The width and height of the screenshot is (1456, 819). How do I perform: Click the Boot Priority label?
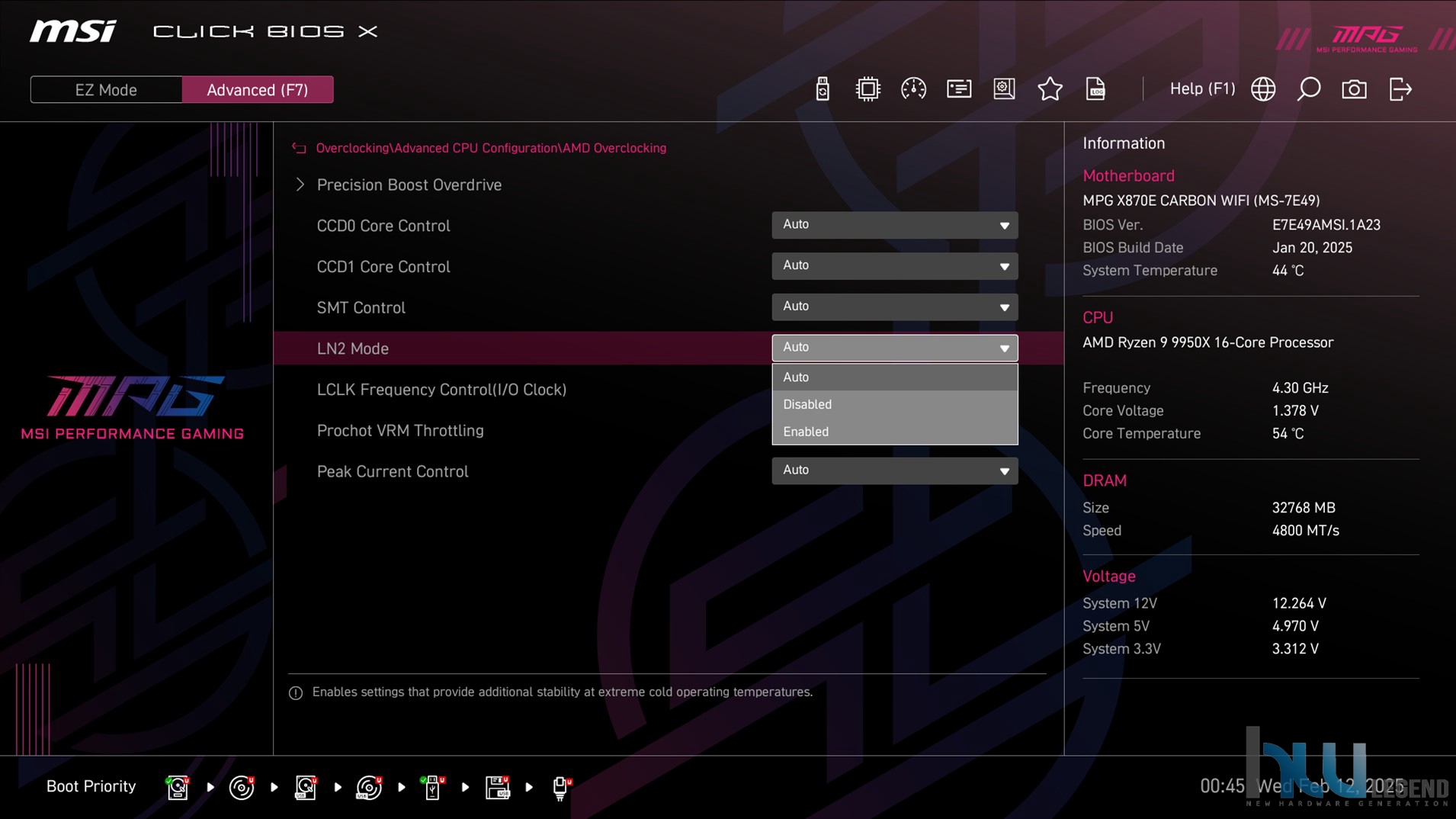(x=91, y=786)
